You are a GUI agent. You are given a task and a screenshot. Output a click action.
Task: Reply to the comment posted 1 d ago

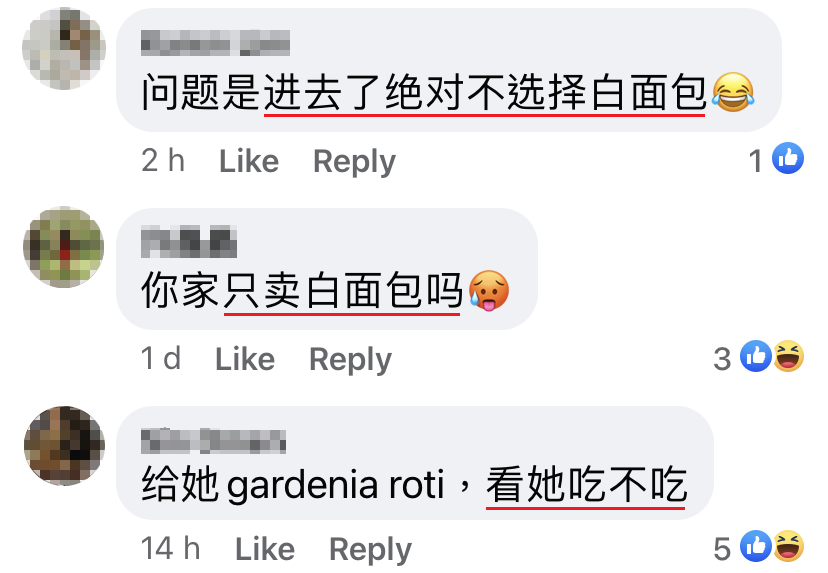pos(351,360)
